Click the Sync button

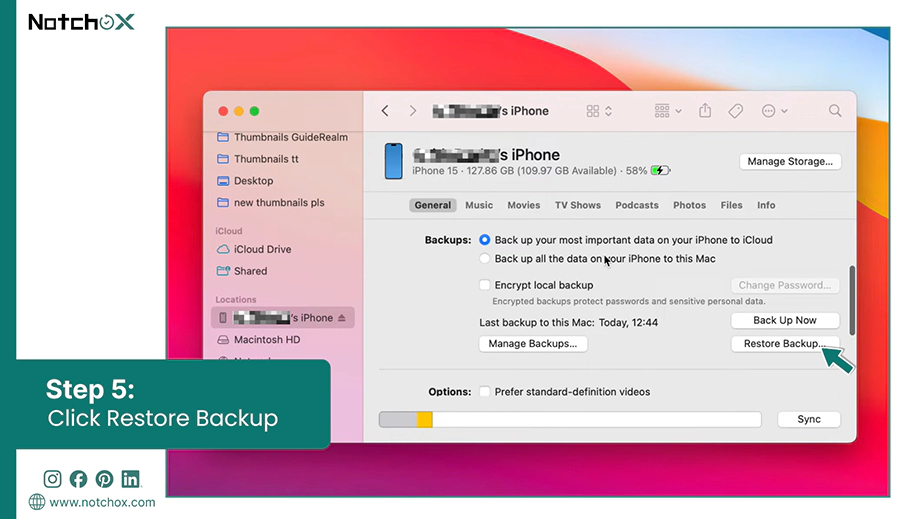point(809,419)
